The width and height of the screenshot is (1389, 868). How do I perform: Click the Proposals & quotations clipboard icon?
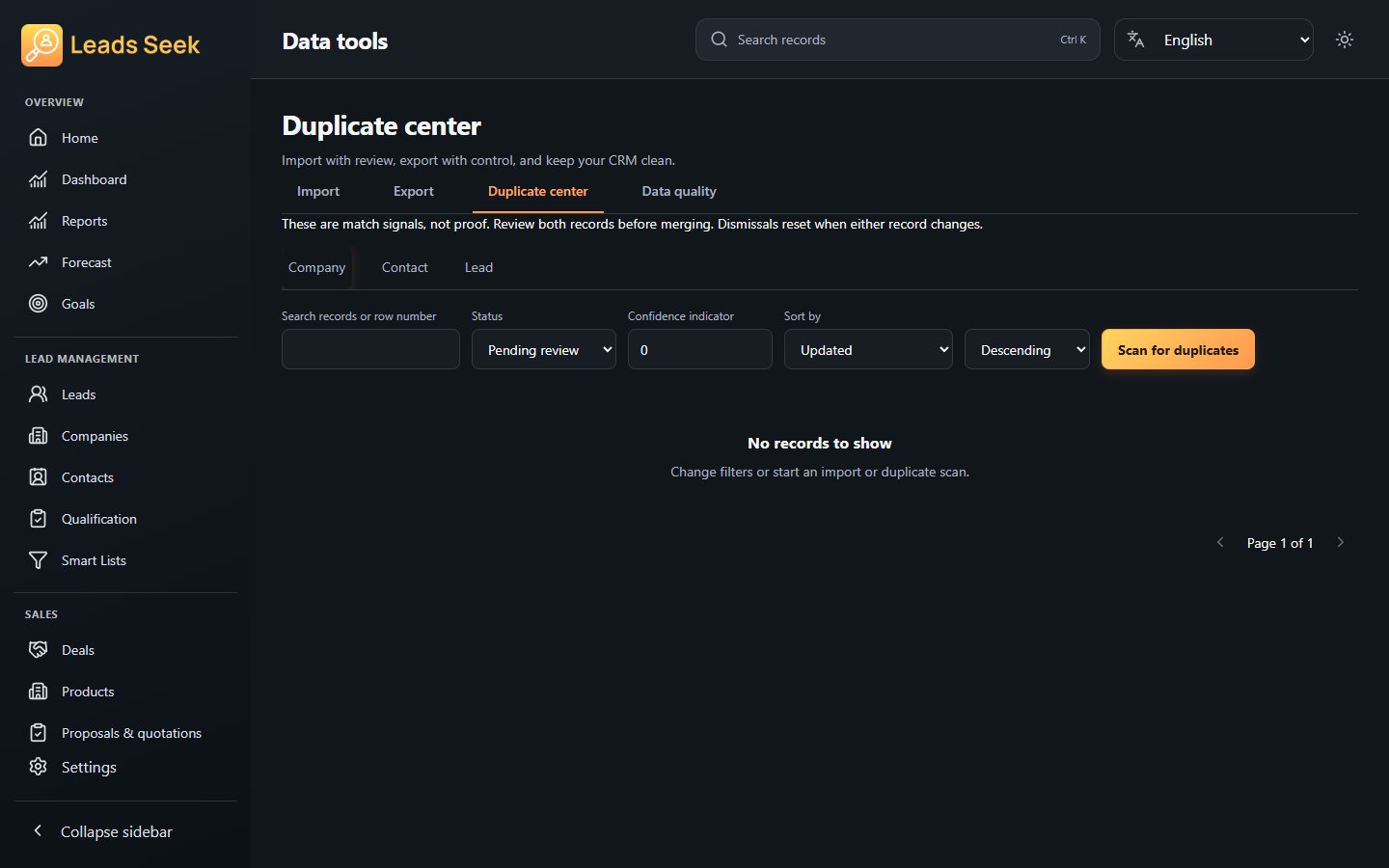coord(38,733)
